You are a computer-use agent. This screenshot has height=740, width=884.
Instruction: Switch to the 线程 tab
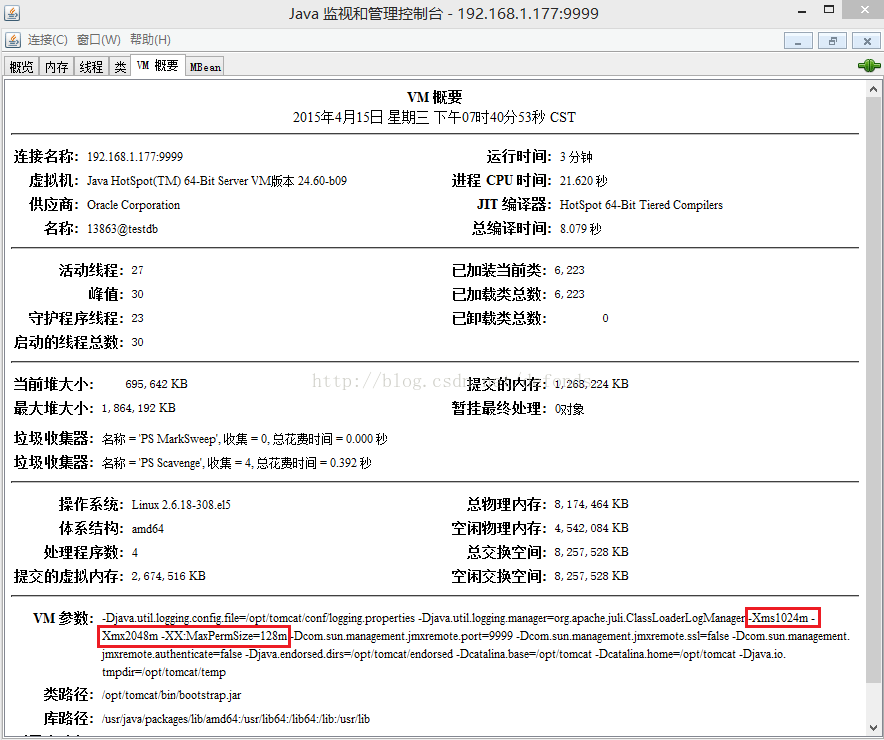tap(91, 67)
